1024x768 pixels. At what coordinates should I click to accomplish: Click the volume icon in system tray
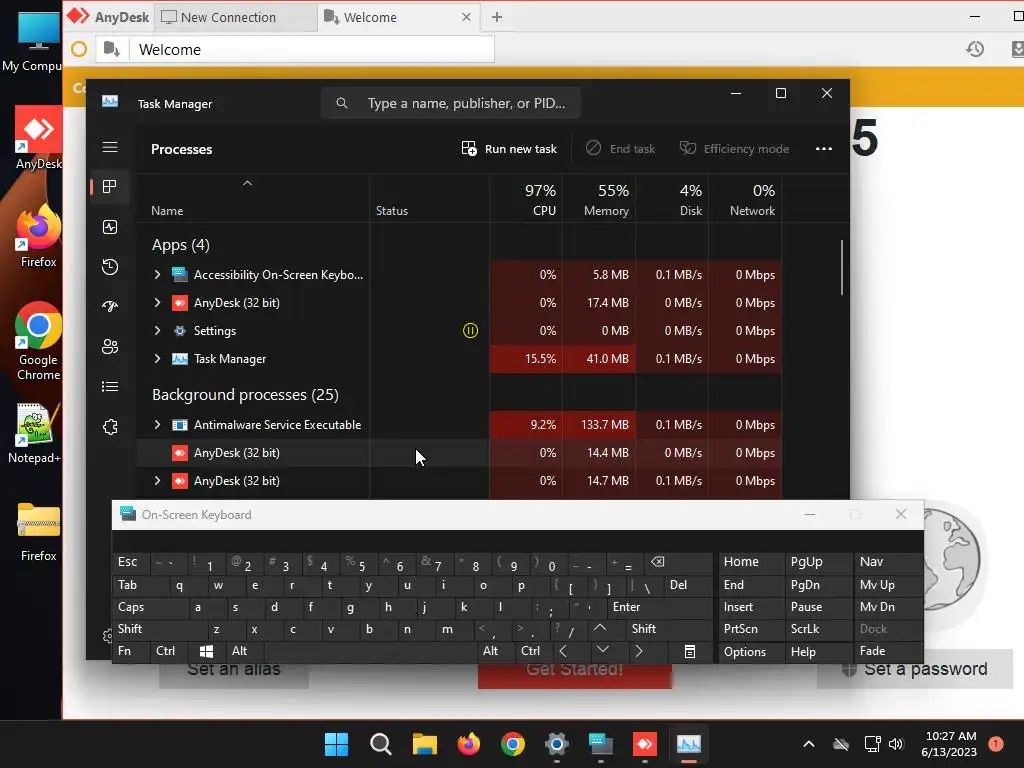tap(896, 744)
